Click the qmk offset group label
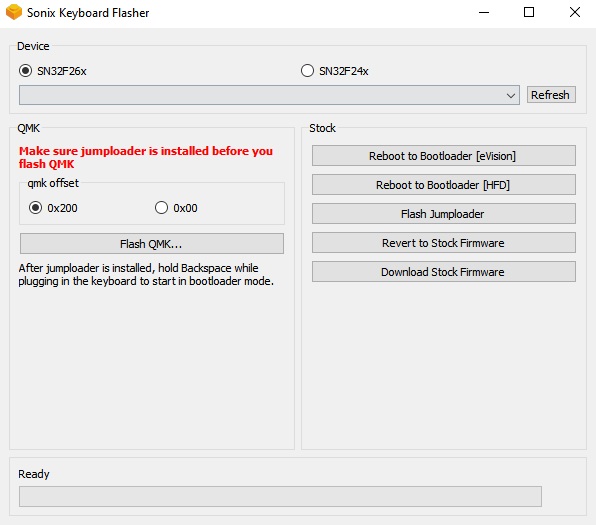The width and height of the screenshot is (596, 525). [53, 183]
